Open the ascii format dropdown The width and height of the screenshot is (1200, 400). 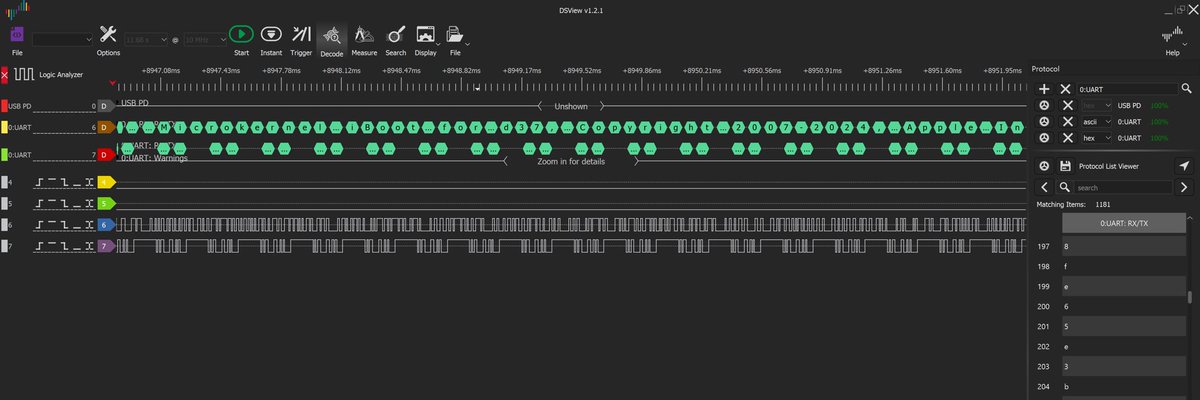coord(1096,121)
